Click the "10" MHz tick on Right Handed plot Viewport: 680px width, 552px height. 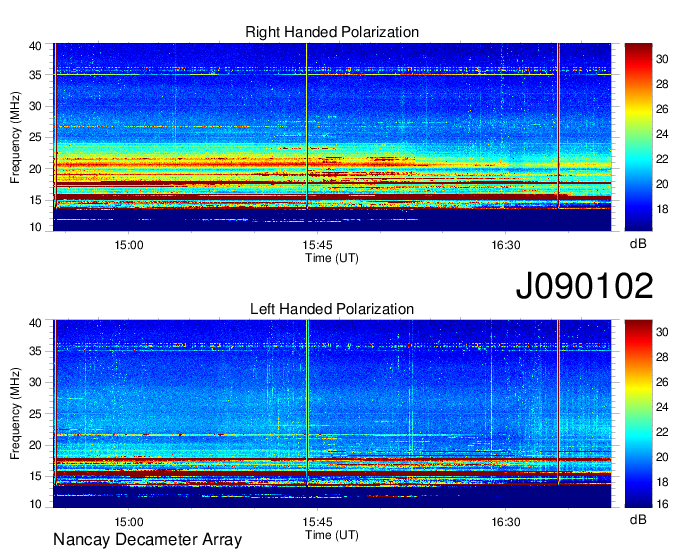pos(35,227)
